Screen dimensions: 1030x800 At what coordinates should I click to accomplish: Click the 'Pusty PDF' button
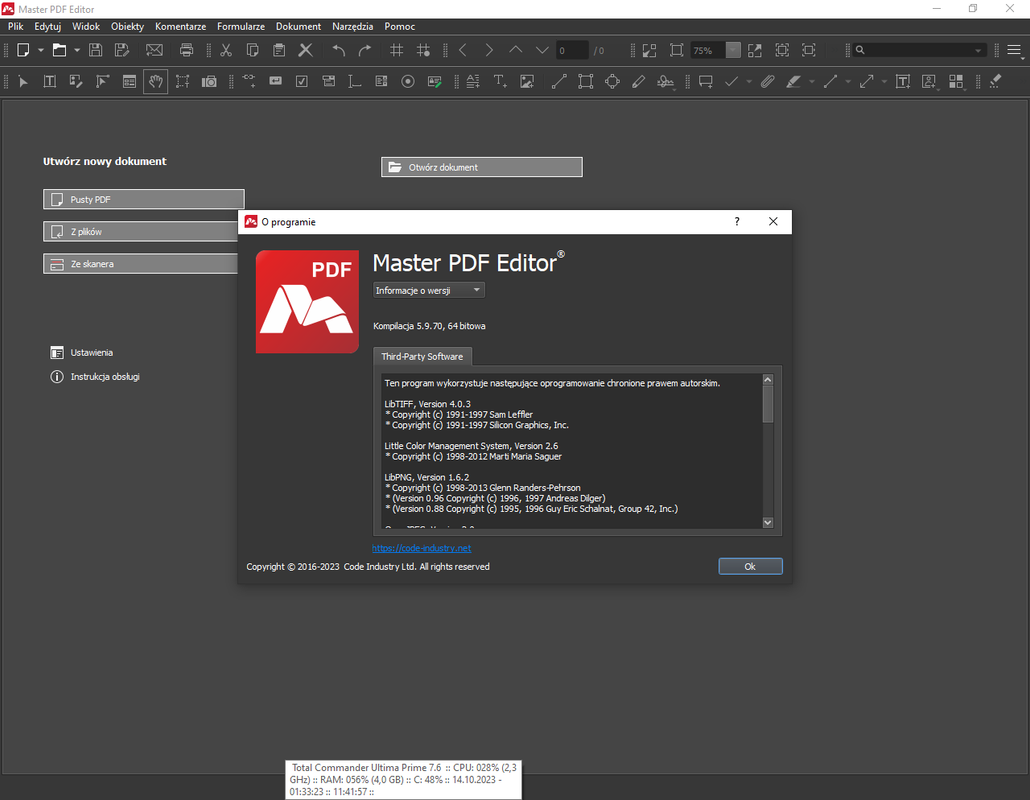pyautogui.click(x=144, y=199)
